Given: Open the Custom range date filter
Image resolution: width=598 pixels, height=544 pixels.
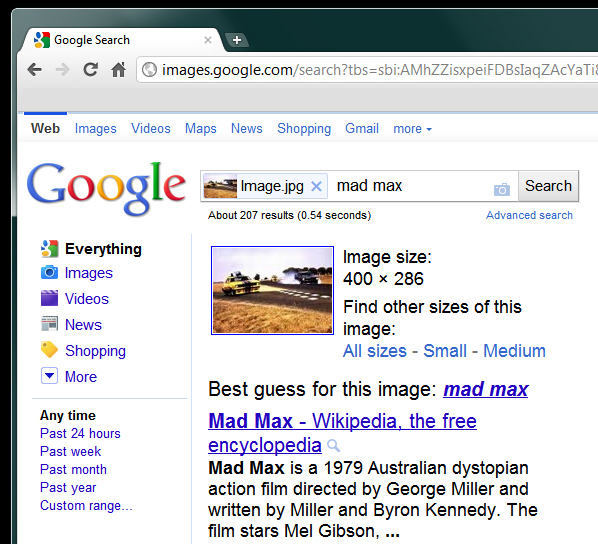Looking at the screenshot, I should click(86, 505).
